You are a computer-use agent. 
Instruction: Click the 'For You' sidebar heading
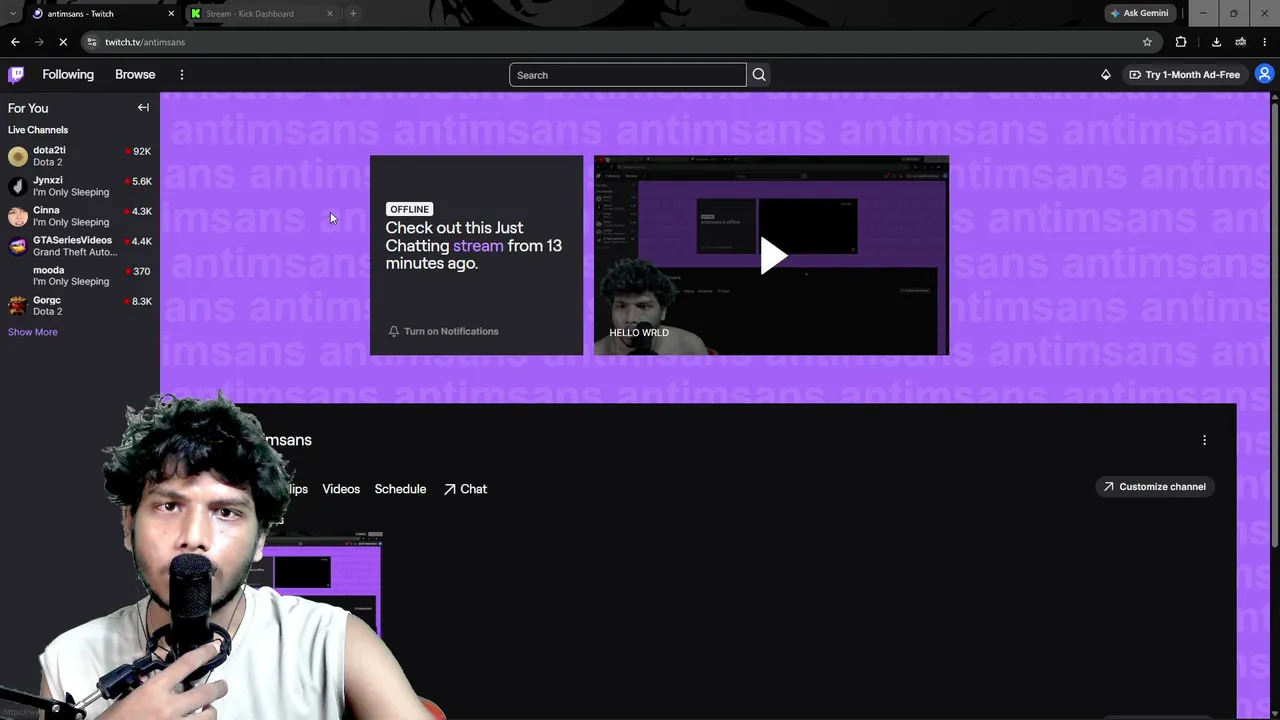click(28, 108)
